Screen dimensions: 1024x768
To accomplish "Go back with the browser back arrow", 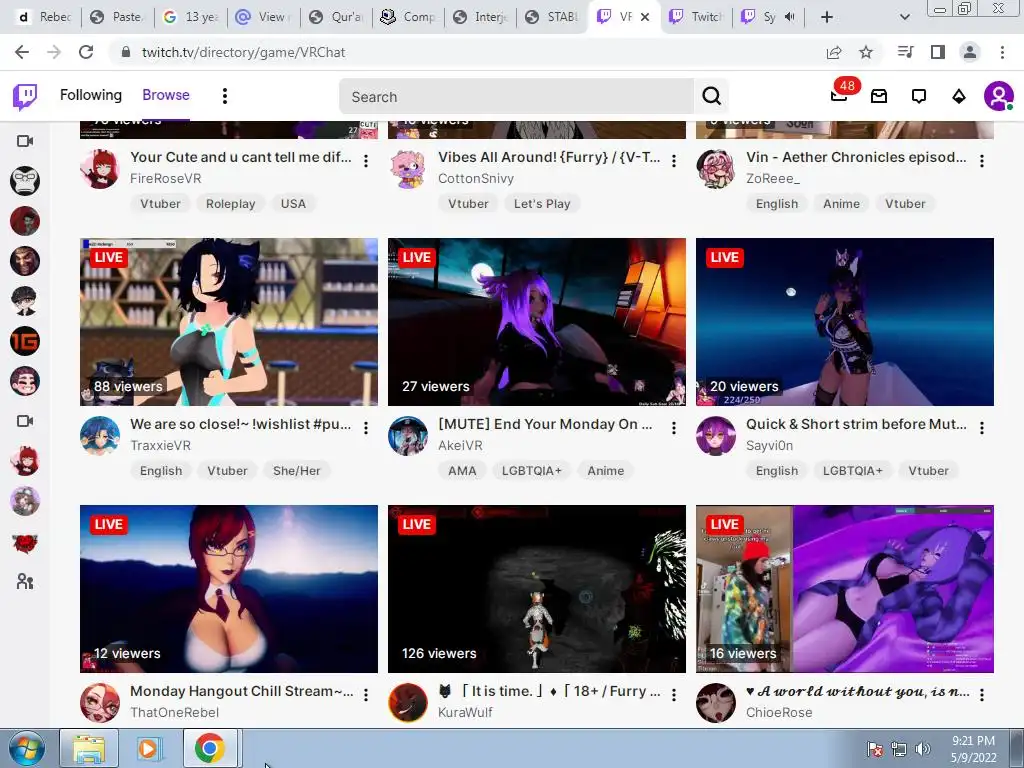I will click(22, 52).
